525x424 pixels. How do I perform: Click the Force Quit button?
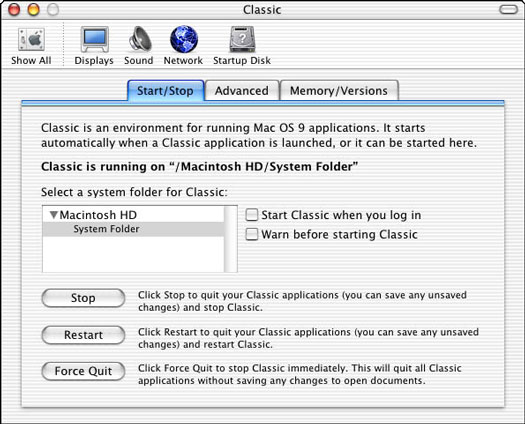tap(83, 371)
